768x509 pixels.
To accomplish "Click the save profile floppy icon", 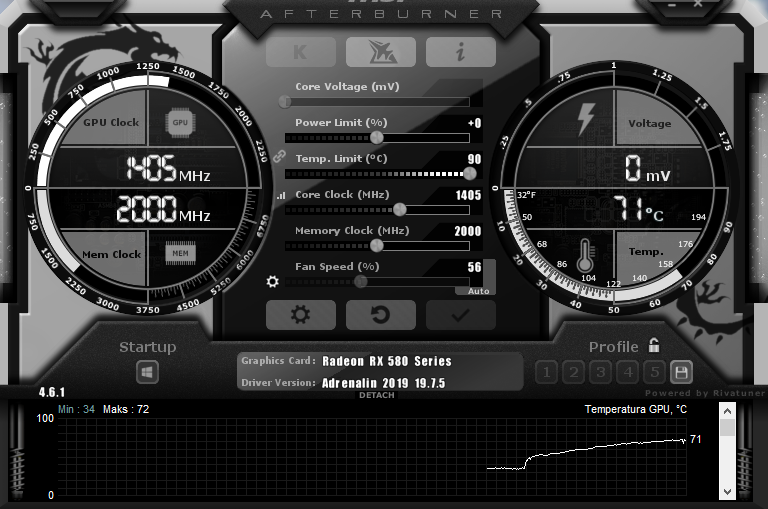I will point(681,372).
